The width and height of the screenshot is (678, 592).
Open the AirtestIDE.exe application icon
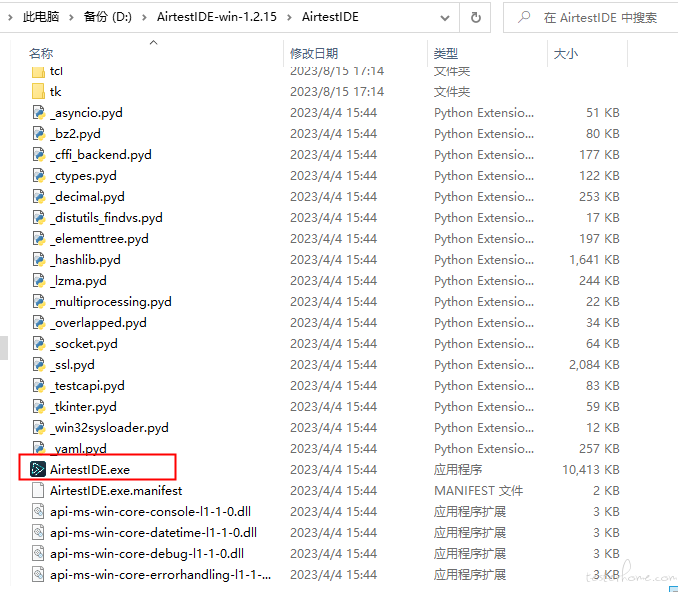38,469
